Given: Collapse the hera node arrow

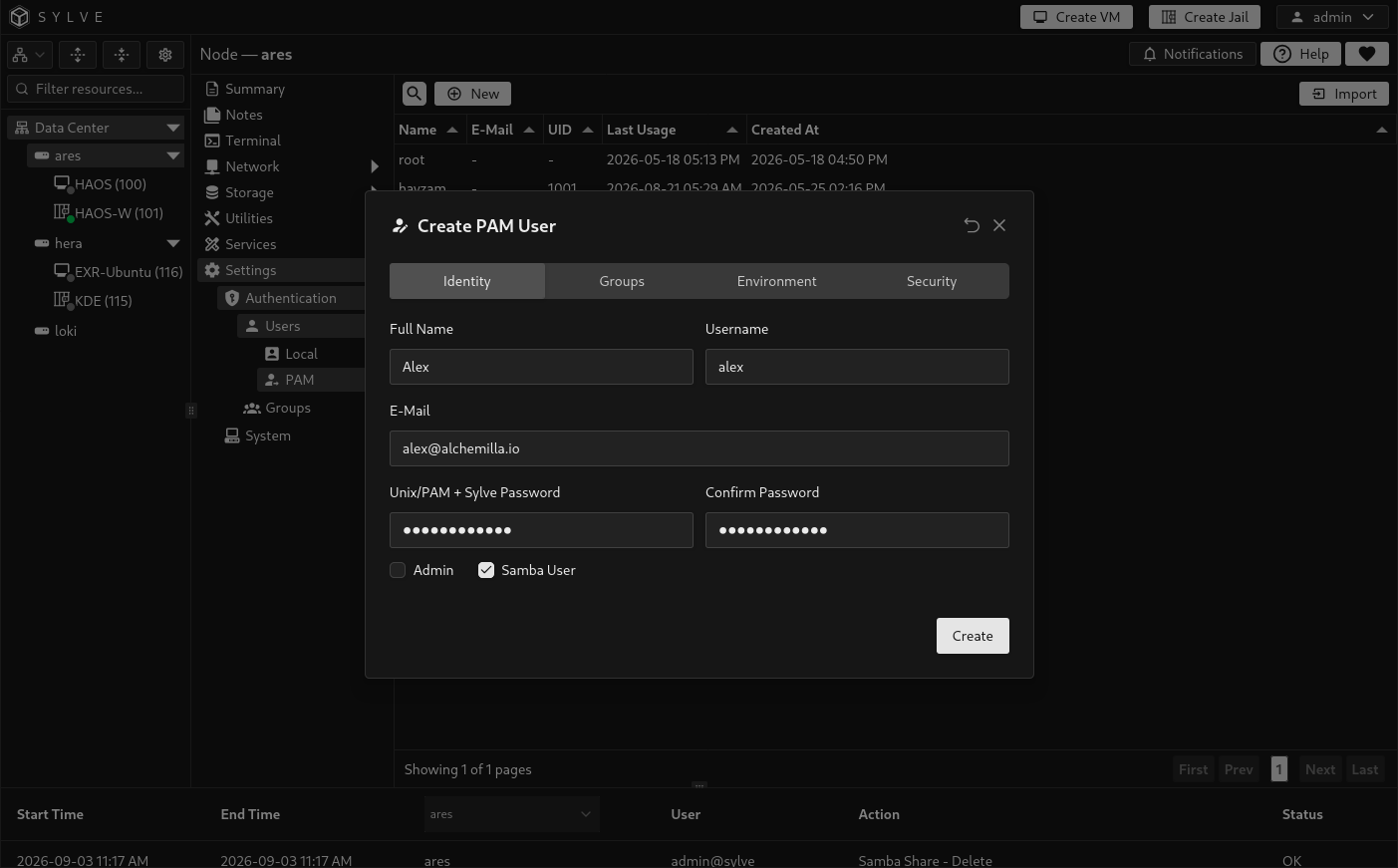Looking at the screenshot, I should click(173, 243).
